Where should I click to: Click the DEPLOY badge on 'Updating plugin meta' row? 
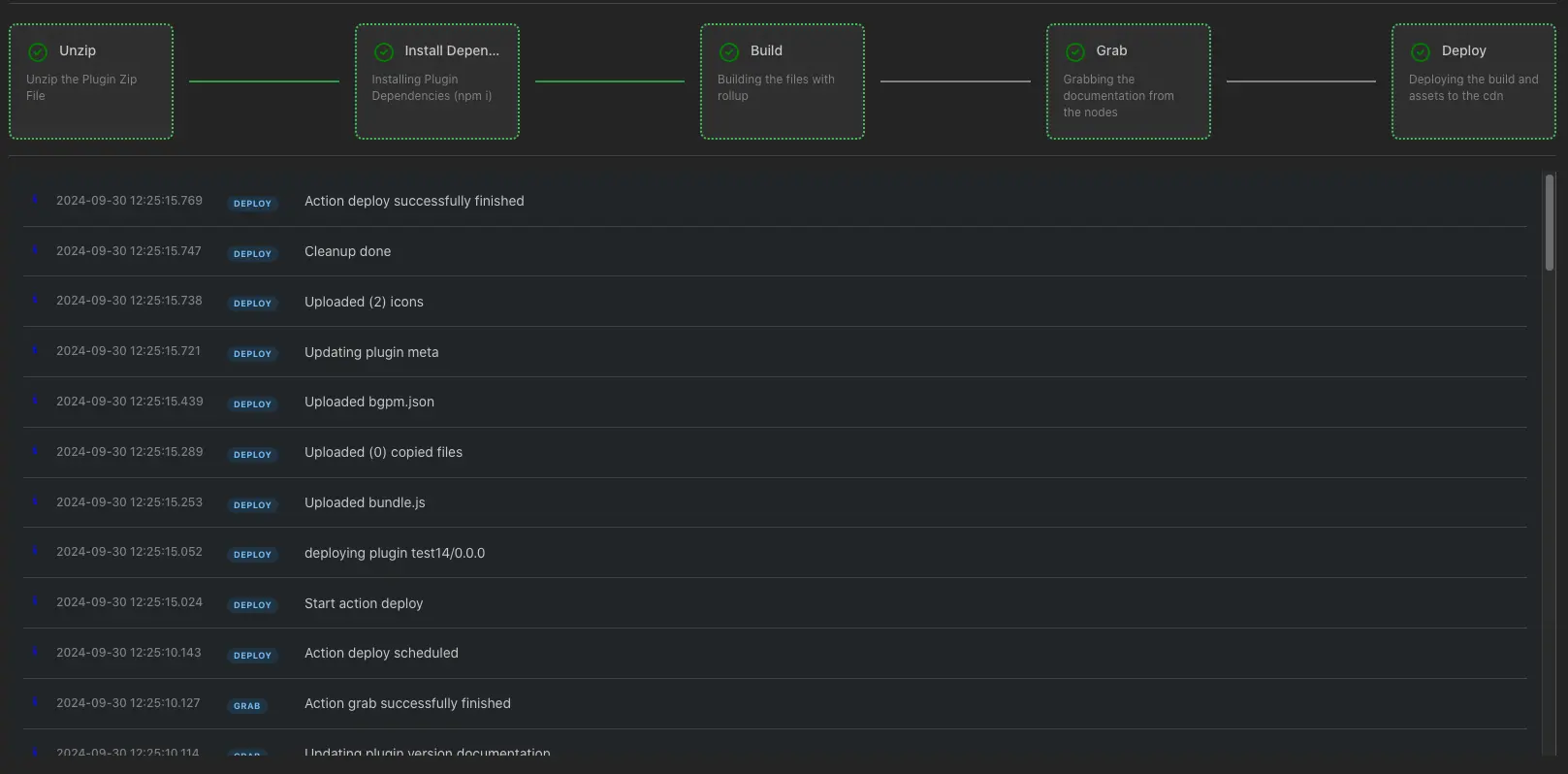[x=252, y=354]
